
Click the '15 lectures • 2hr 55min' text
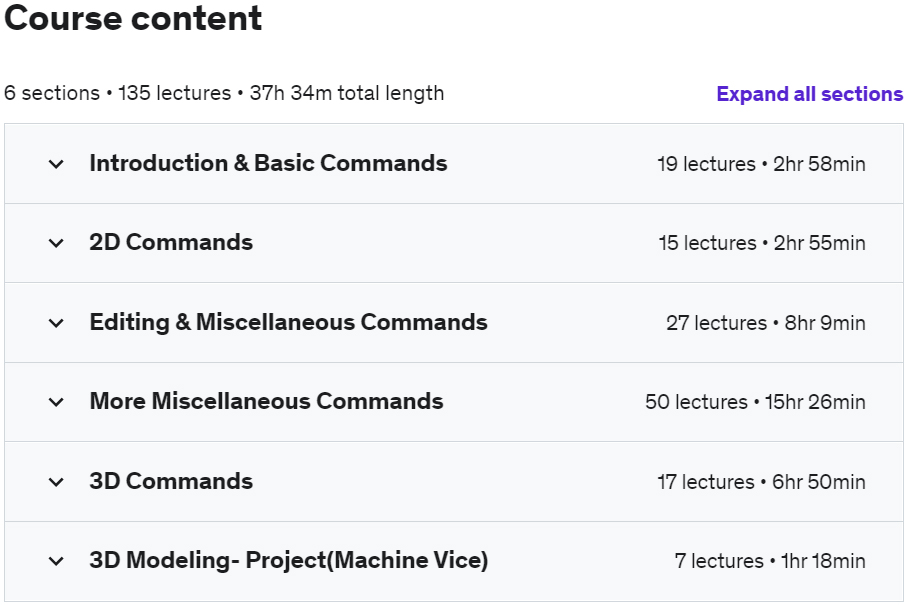click(762, 243)
